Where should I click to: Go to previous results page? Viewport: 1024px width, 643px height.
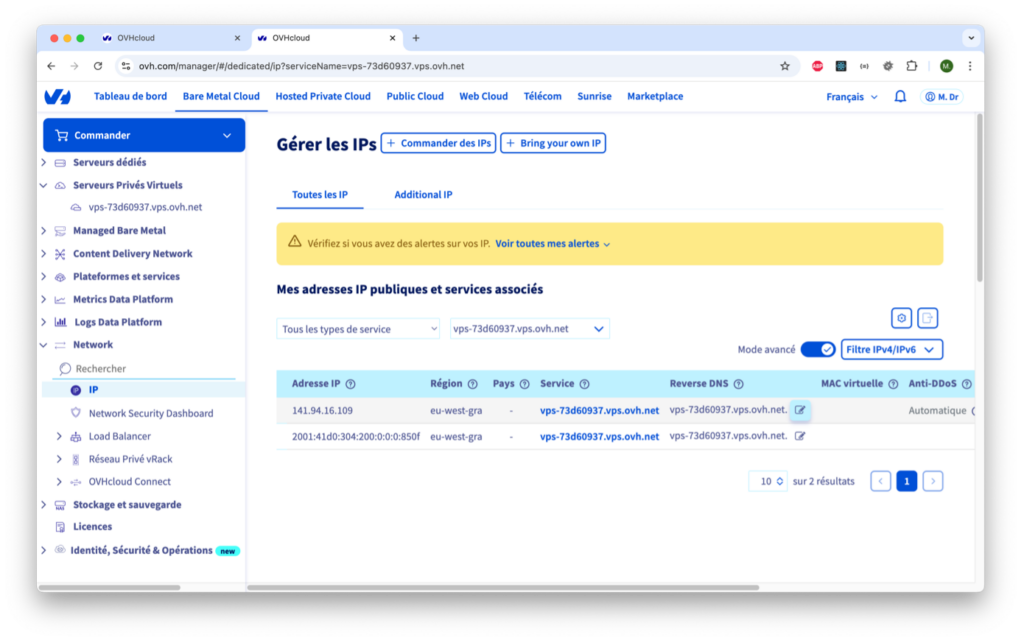[880, 481]
